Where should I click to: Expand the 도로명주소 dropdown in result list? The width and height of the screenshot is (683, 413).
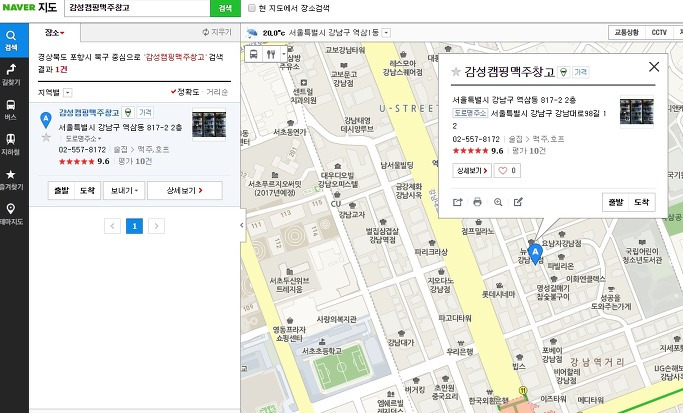tap(83, 139)
